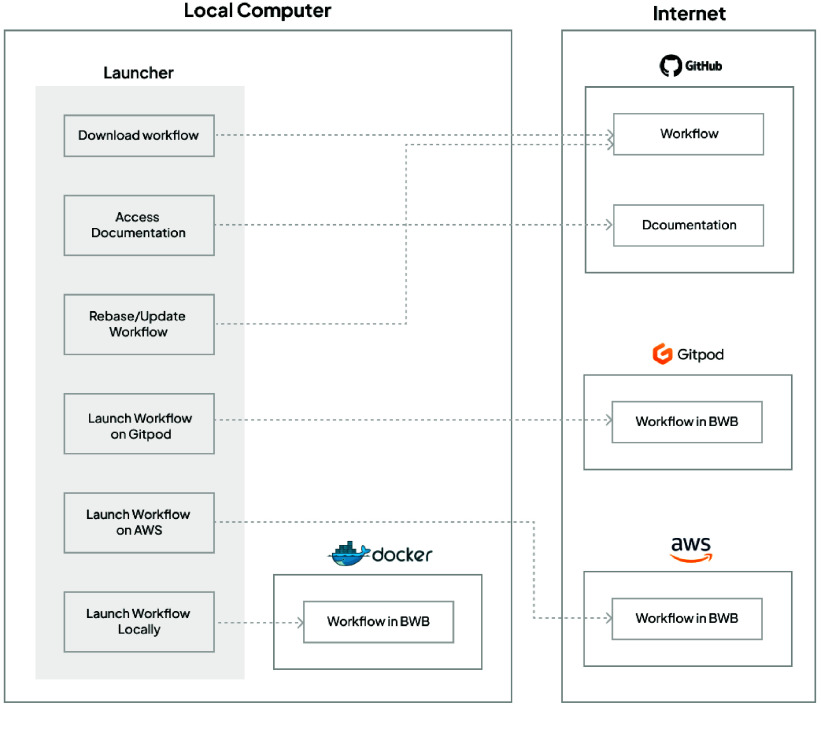
Task: Click the Gitpod orange logo icon
Action: tap(660, 354)
